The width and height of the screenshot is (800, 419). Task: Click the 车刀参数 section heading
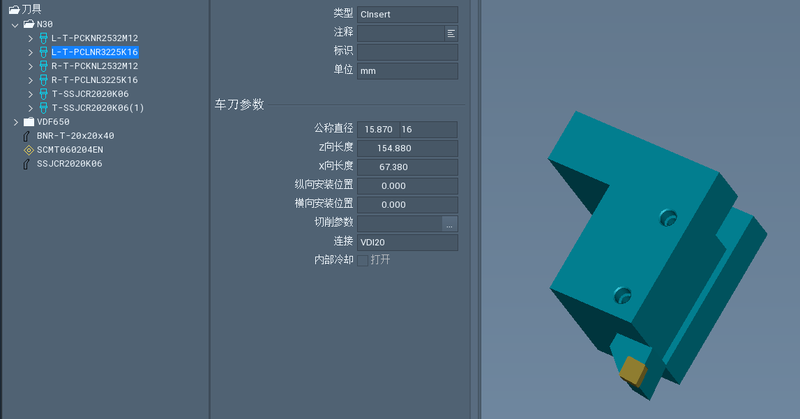[239, 105]
